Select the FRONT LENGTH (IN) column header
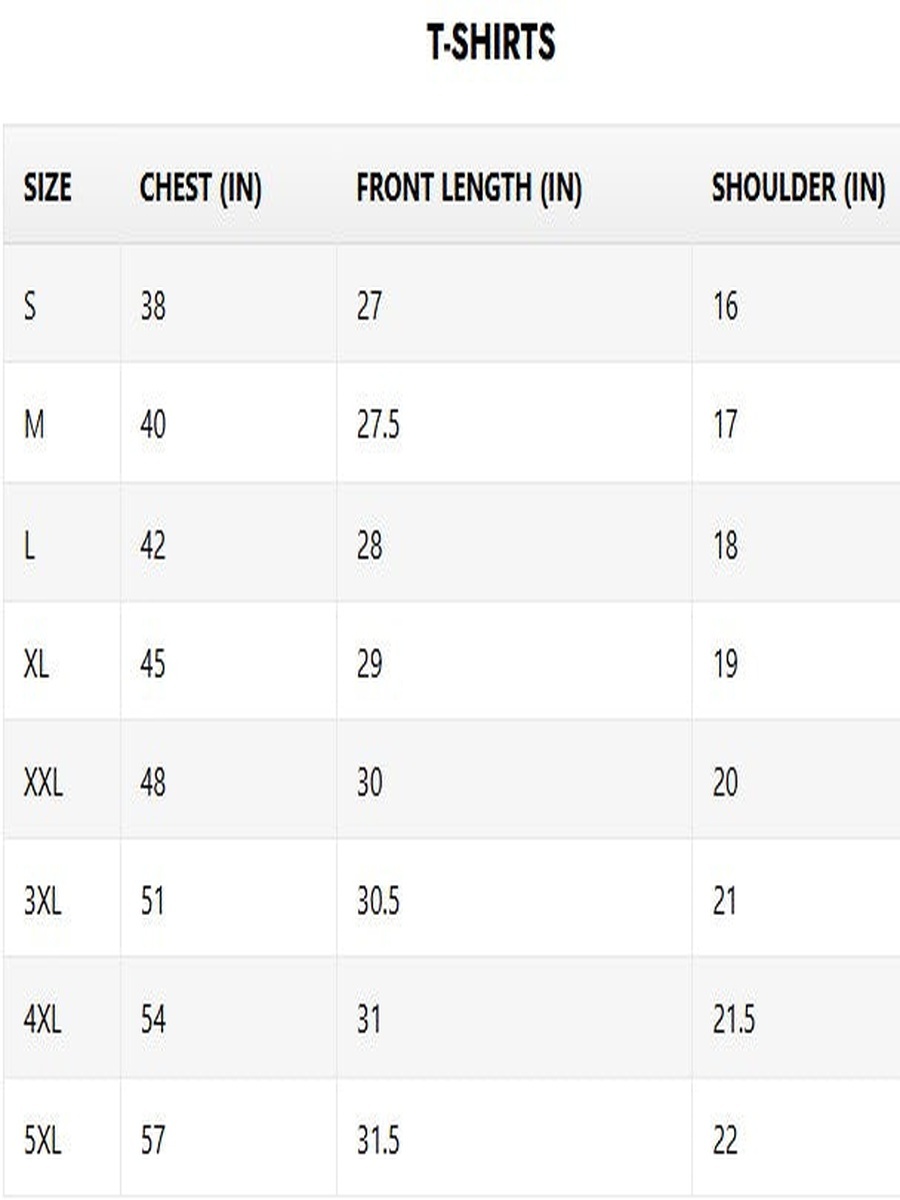This screenshot has height=1200, width=900. click(x=469, y=188)
